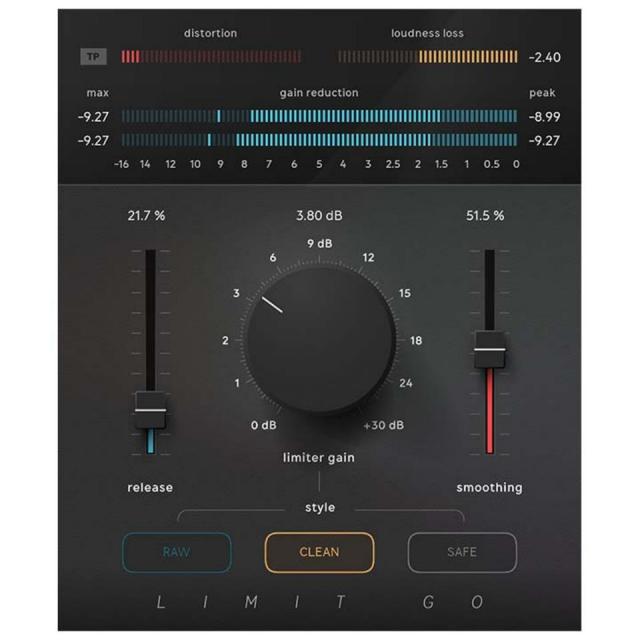Click the 0 dB mark on the knob
This screenshot has width=640, height=640.
[264, 425]
